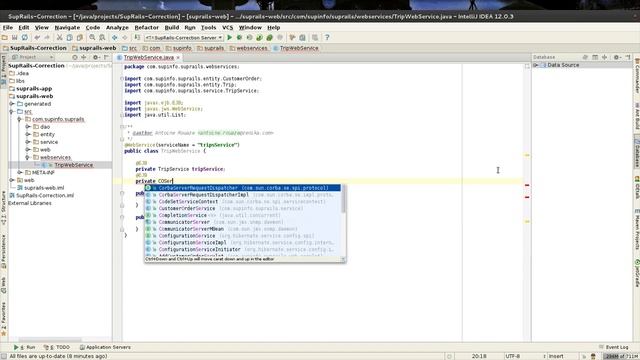Open the TODO tool window button

tap(58, 347)
